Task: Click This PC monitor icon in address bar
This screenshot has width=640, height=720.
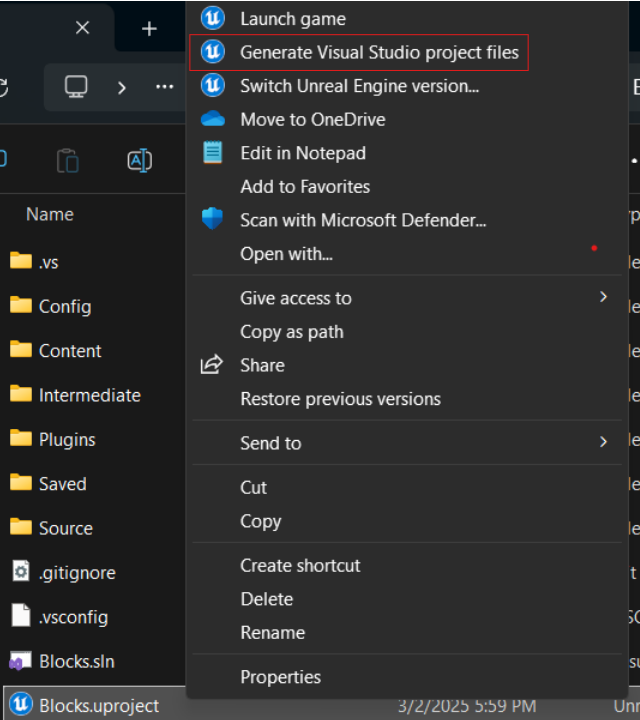Action: 76,86
